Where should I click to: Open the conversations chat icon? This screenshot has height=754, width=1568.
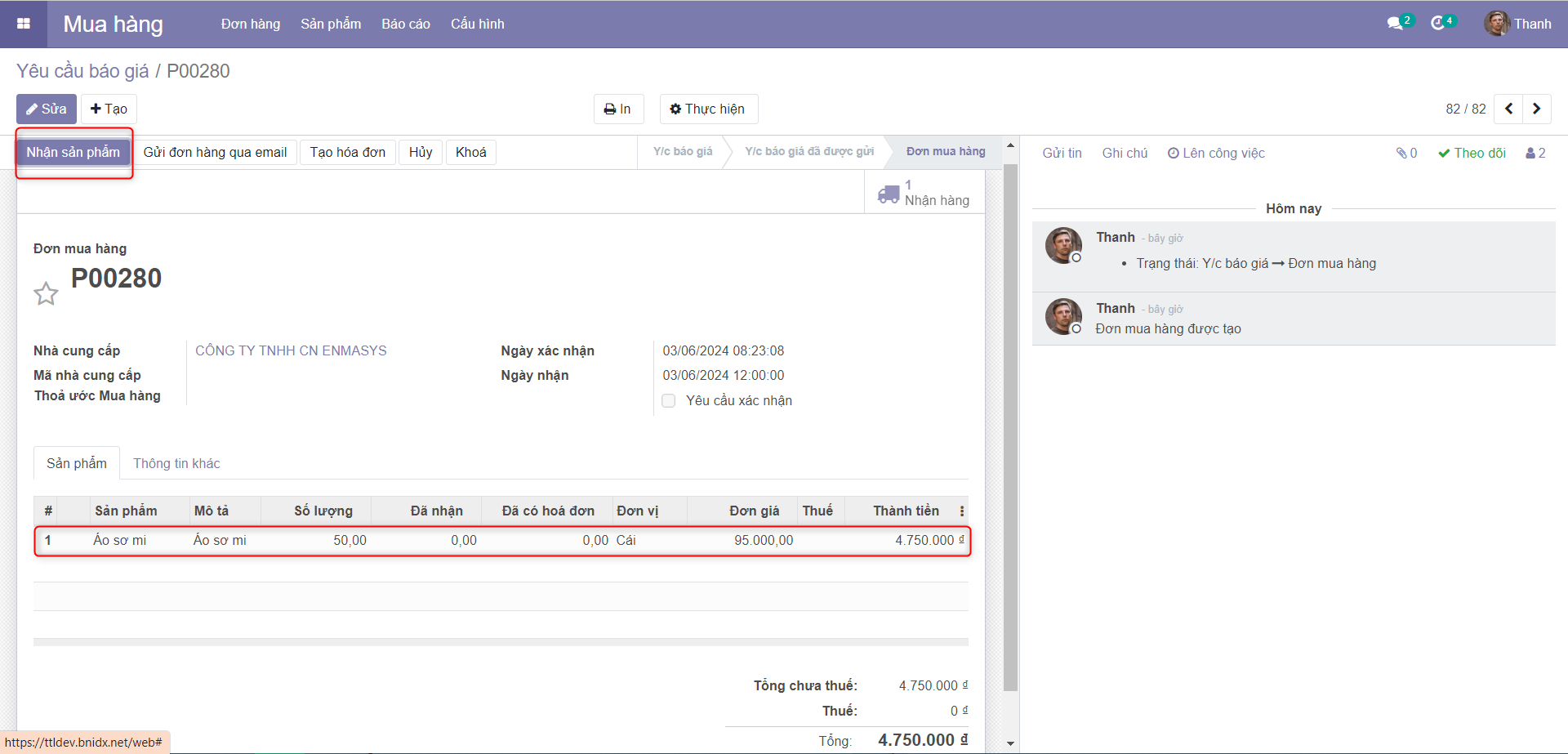click(1395, 24)
